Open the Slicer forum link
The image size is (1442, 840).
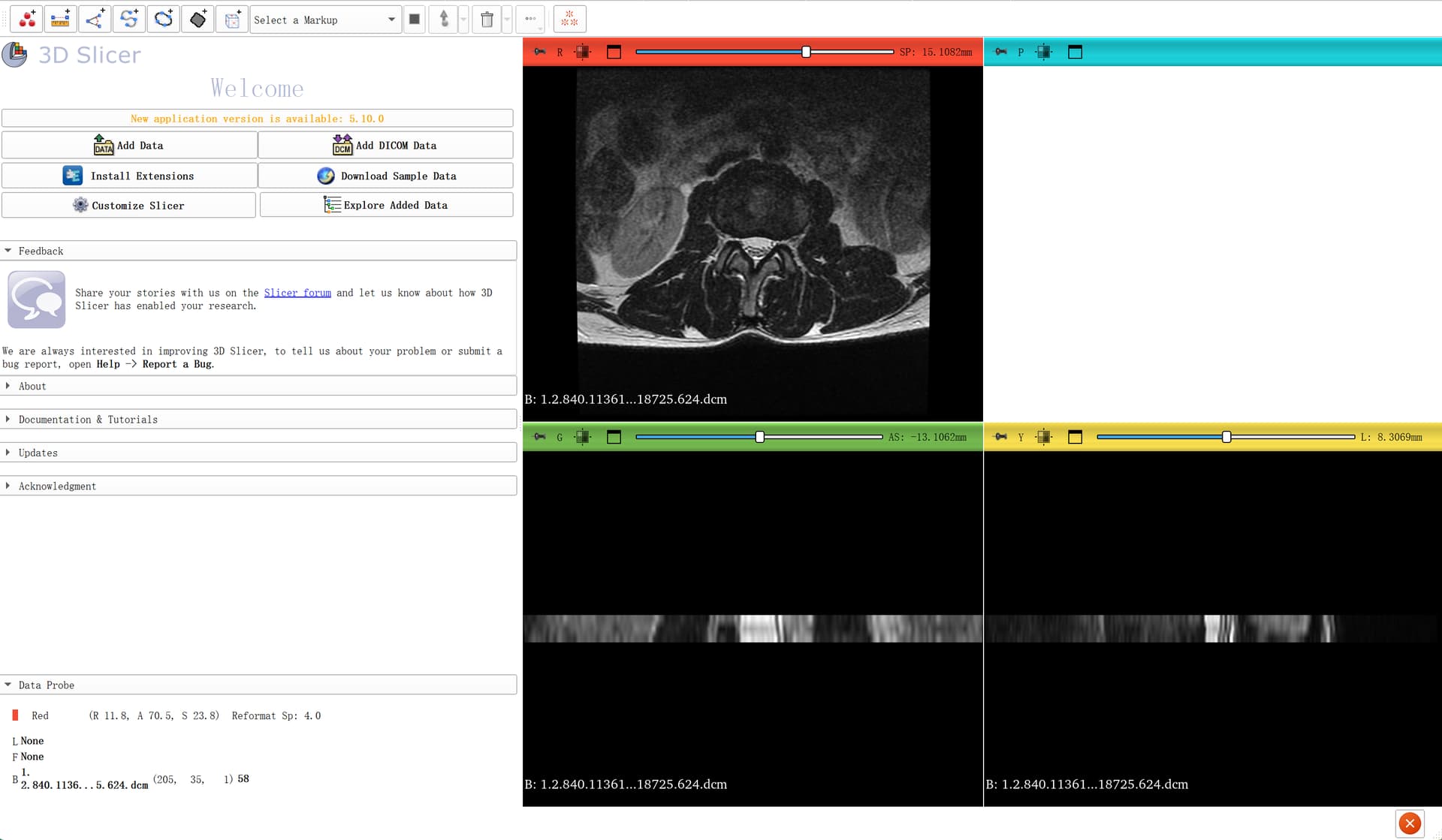[x=297, y=293]
